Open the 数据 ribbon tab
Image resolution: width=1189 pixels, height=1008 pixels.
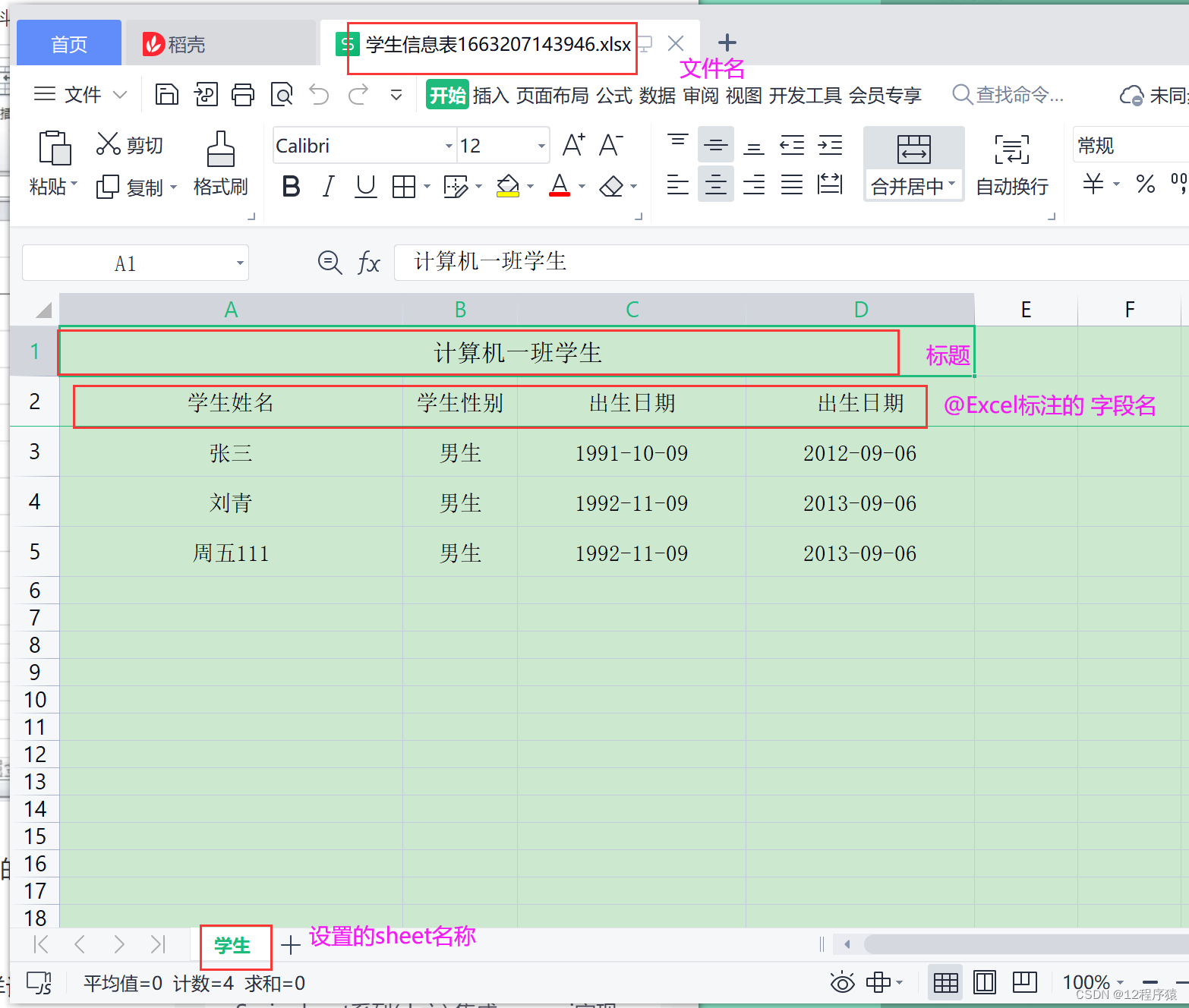[x=658, y=96]
